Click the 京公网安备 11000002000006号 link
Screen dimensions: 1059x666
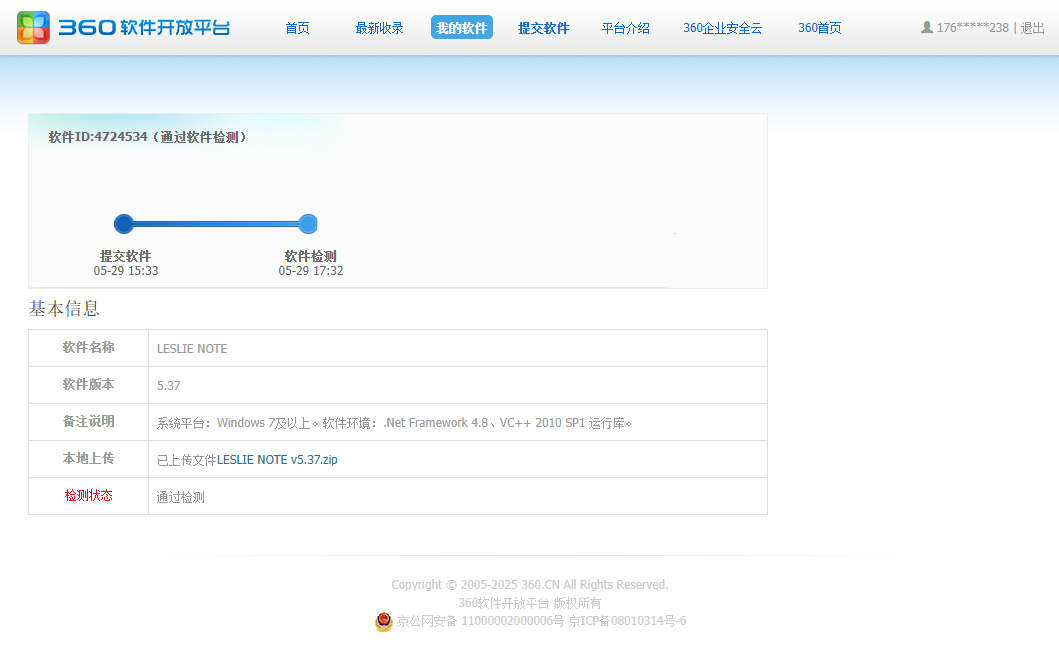coord(480,621)
